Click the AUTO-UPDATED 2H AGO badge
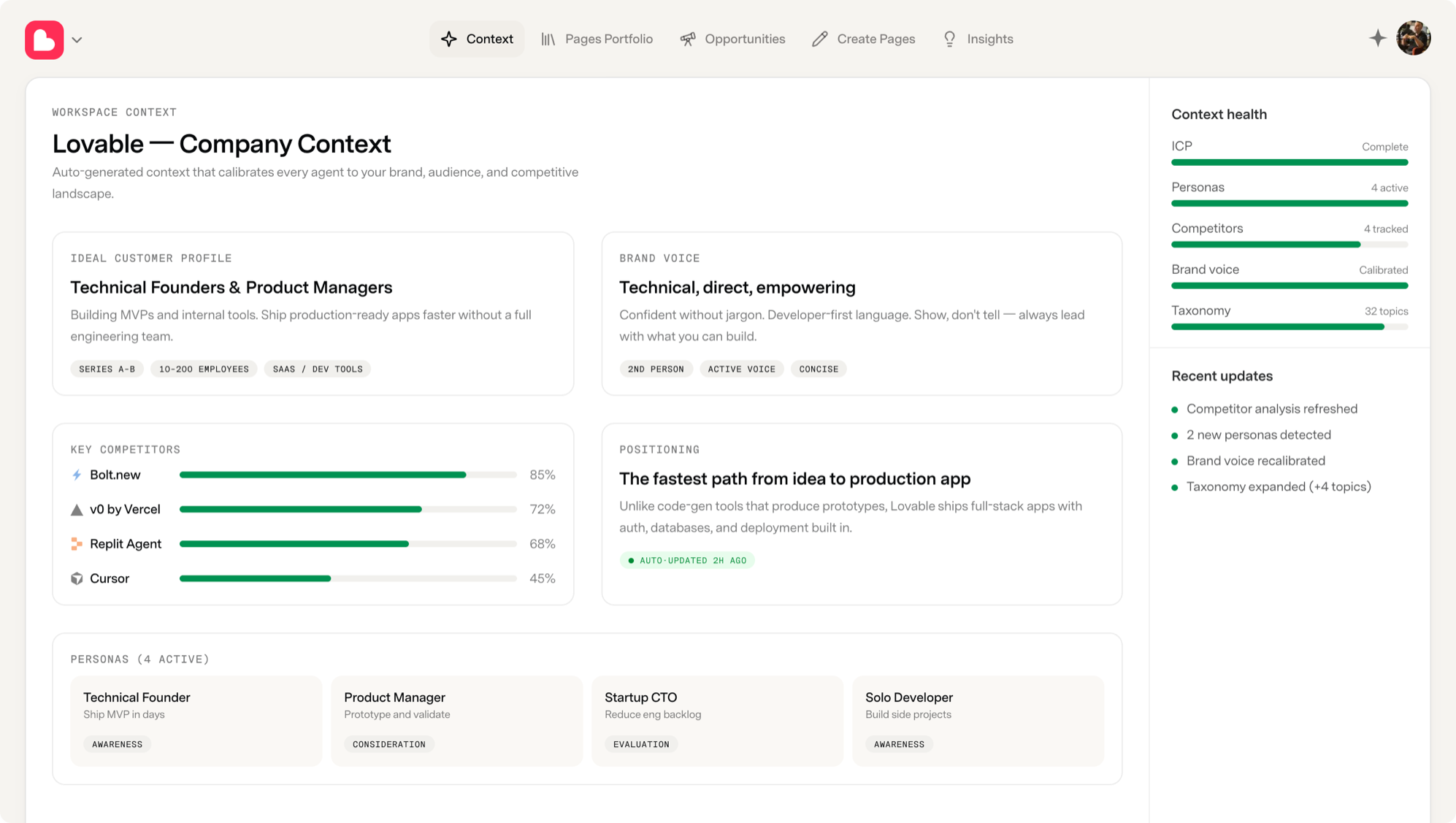 [x=687, y=560]
